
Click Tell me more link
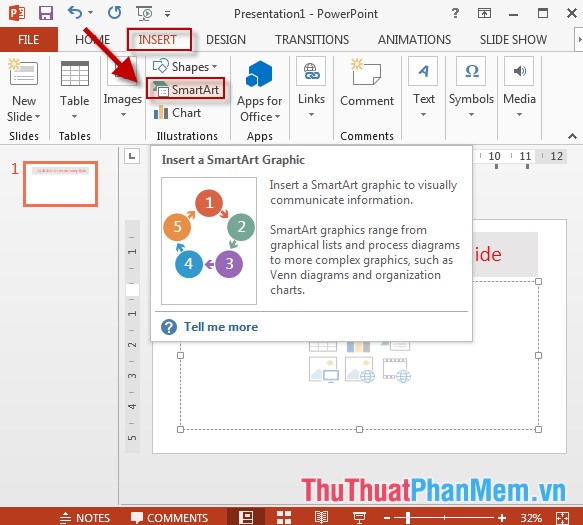point(221,327)
